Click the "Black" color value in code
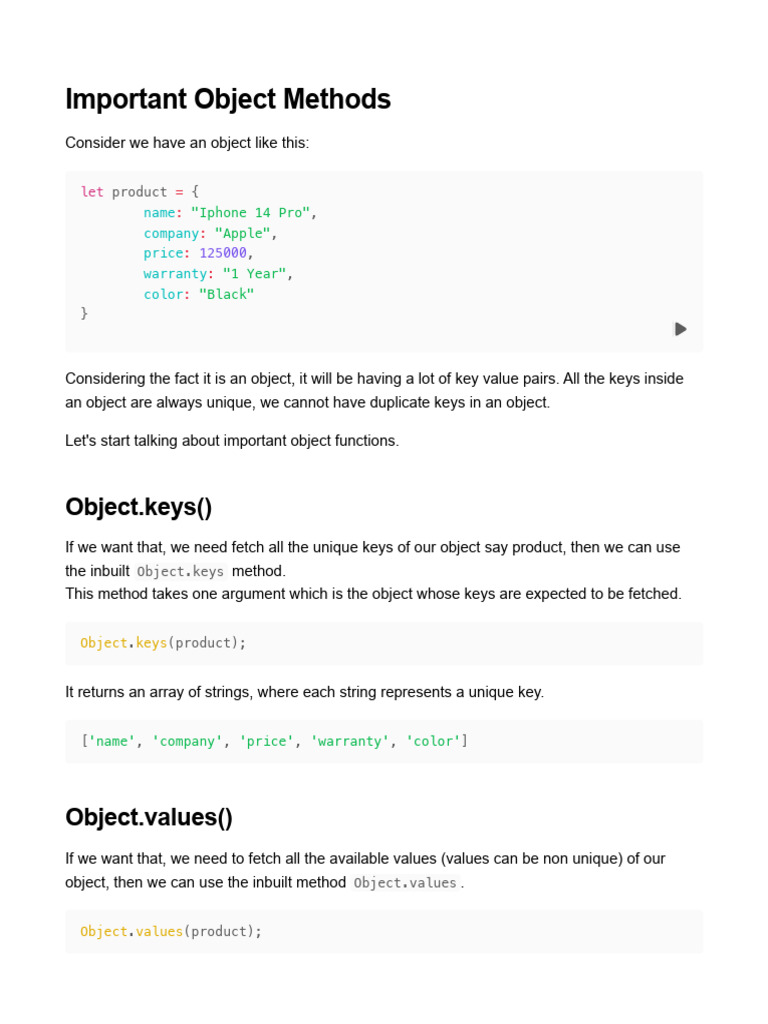The image size is (768, 1024). click(226, 294)
